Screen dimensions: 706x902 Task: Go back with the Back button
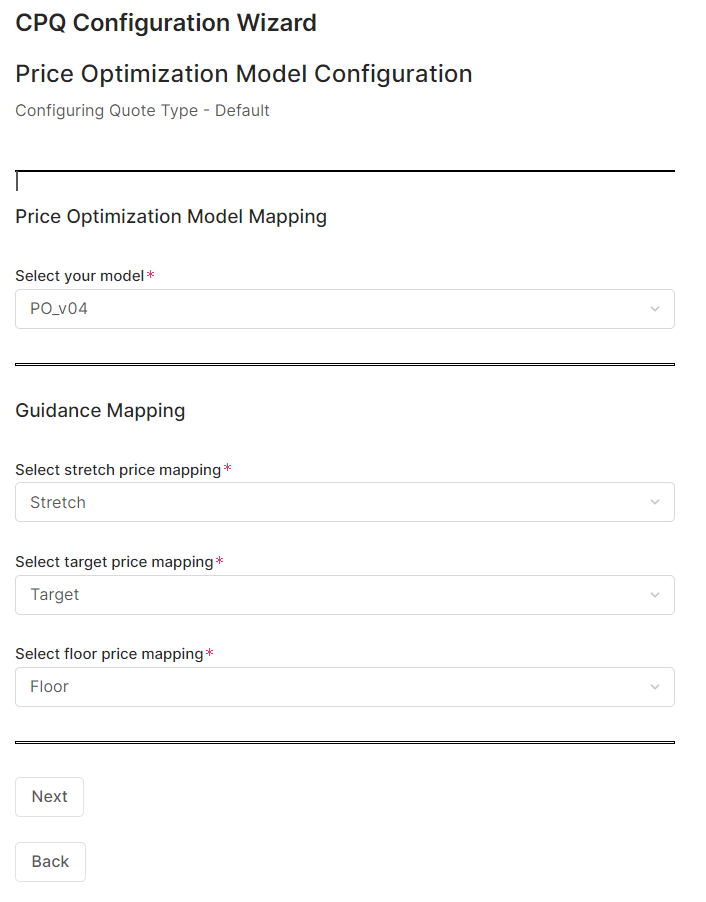[50, 862]
